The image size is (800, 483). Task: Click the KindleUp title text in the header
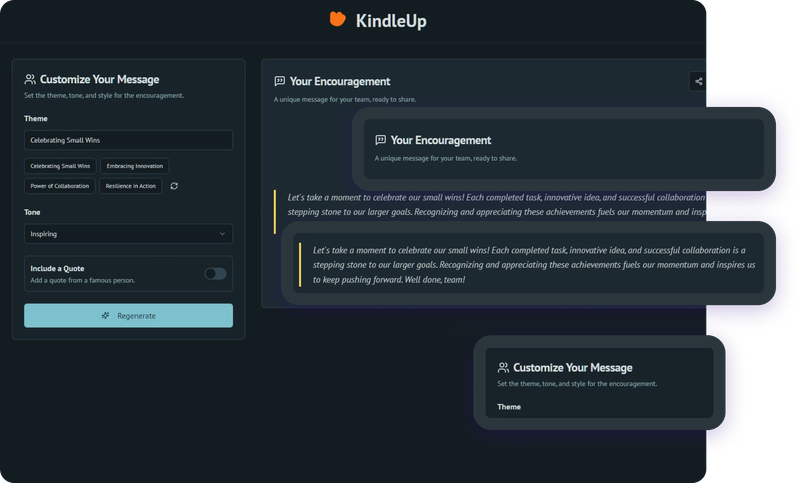(x=391, y=20)
